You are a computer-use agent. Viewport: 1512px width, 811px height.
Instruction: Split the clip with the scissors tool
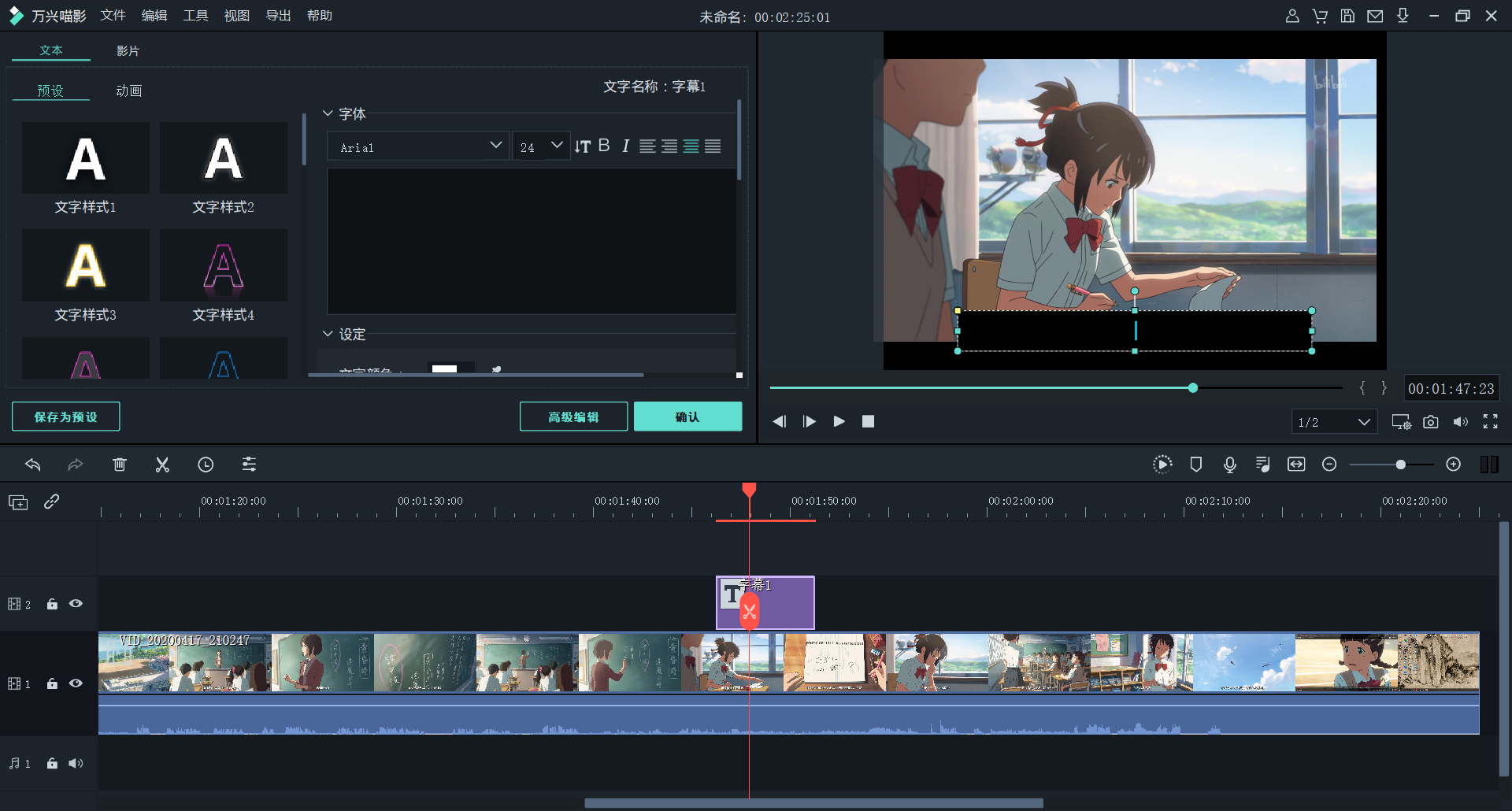tap(162, 464)
